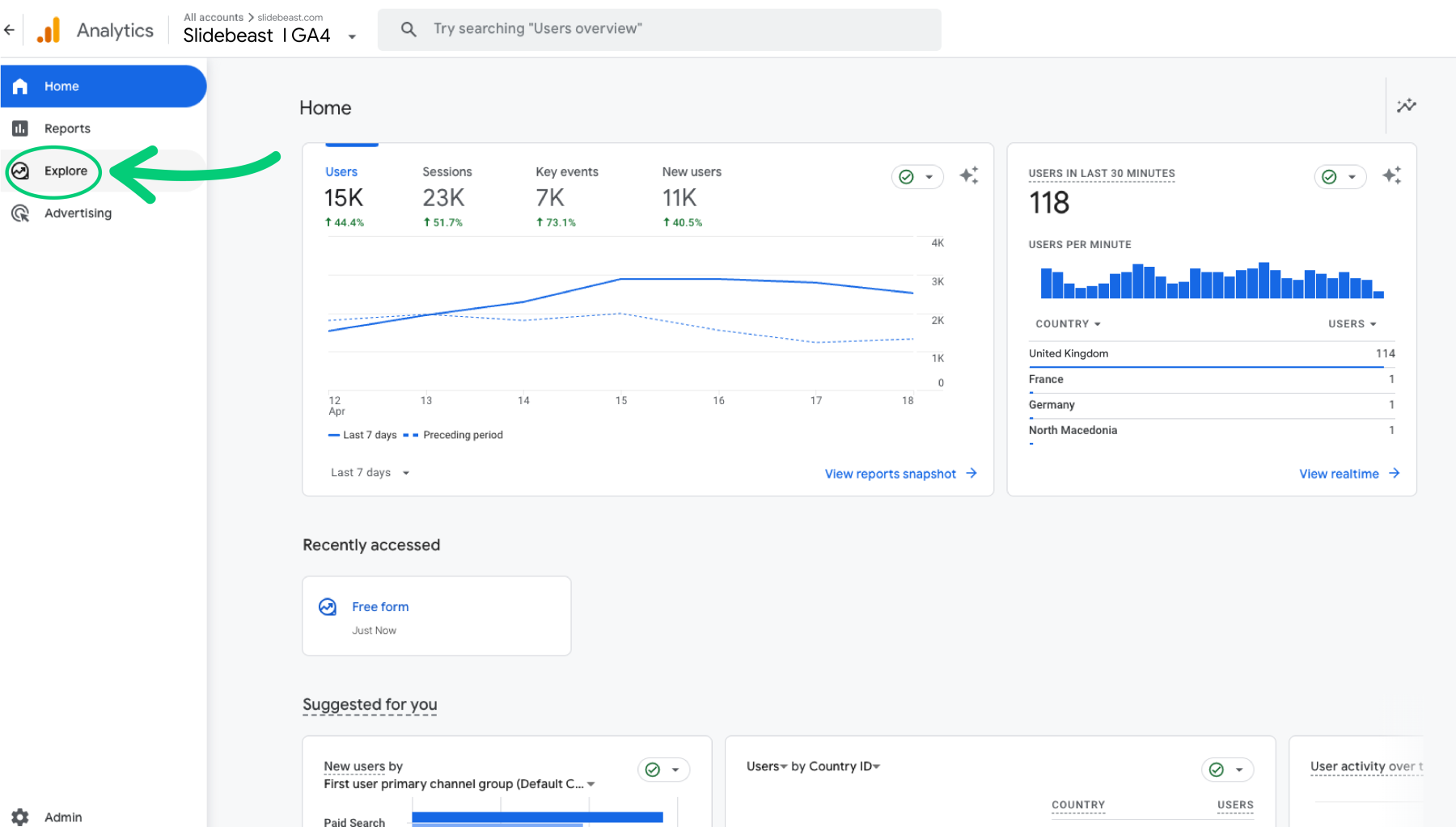Click Germany country row
The image size is (1456, 827).
[1212, 405]
